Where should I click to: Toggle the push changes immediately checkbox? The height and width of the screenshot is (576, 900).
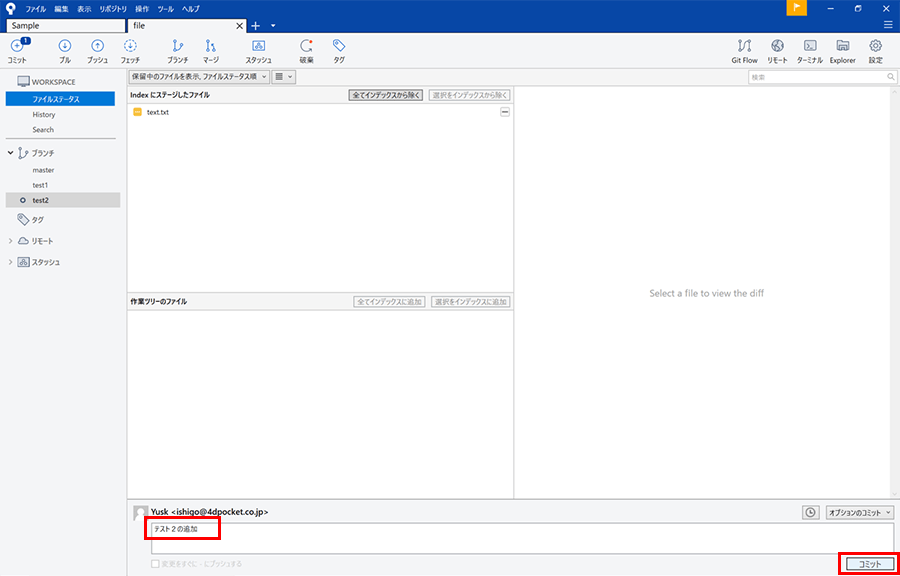(155, 563)
